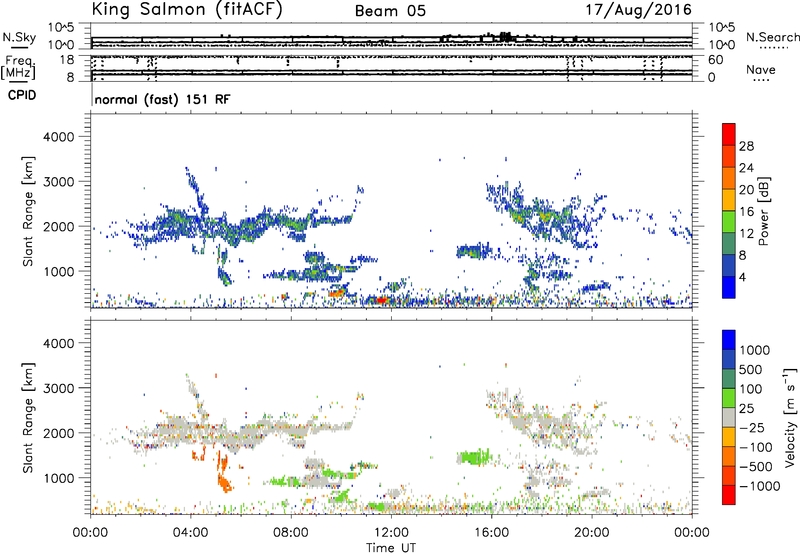800x554 pixels.
Task: Click the "08:00" time tick label
Action: click(291, 533)
